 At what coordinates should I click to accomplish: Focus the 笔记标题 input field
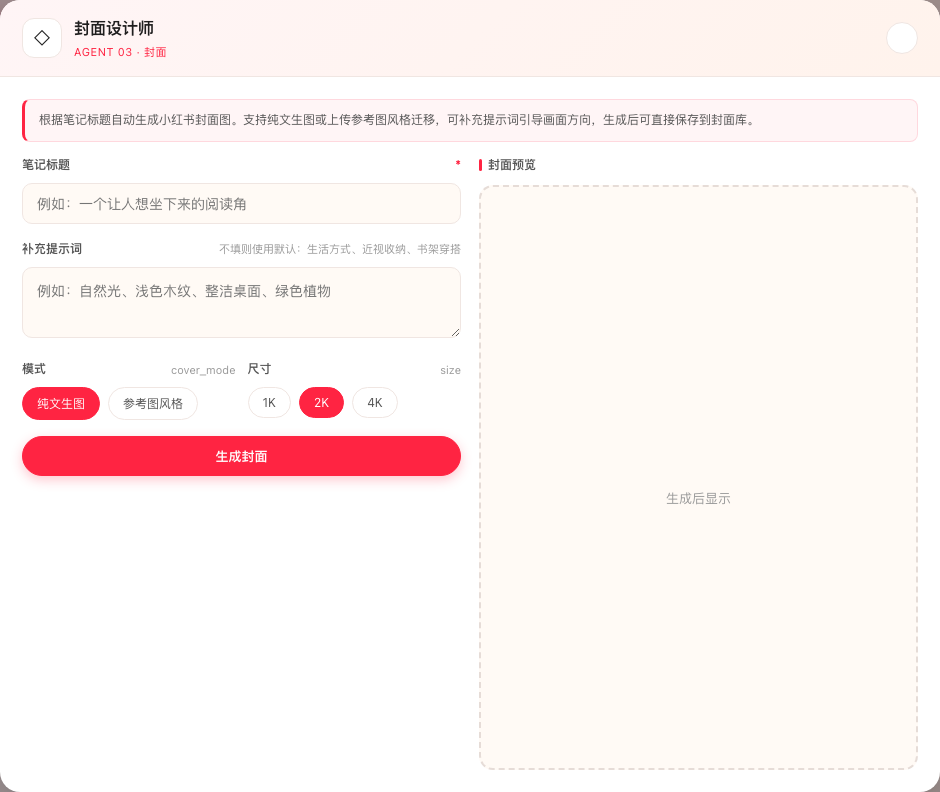click(241, 204)
